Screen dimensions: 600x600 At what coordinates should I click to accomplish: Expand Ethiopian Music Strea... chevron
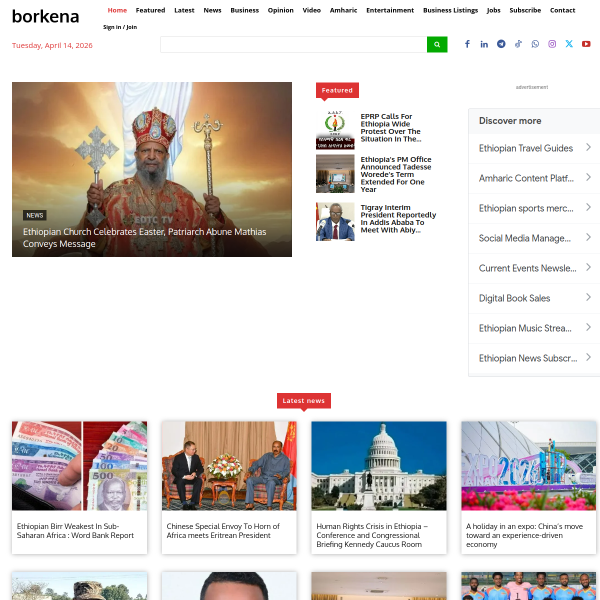coord(588,328)
